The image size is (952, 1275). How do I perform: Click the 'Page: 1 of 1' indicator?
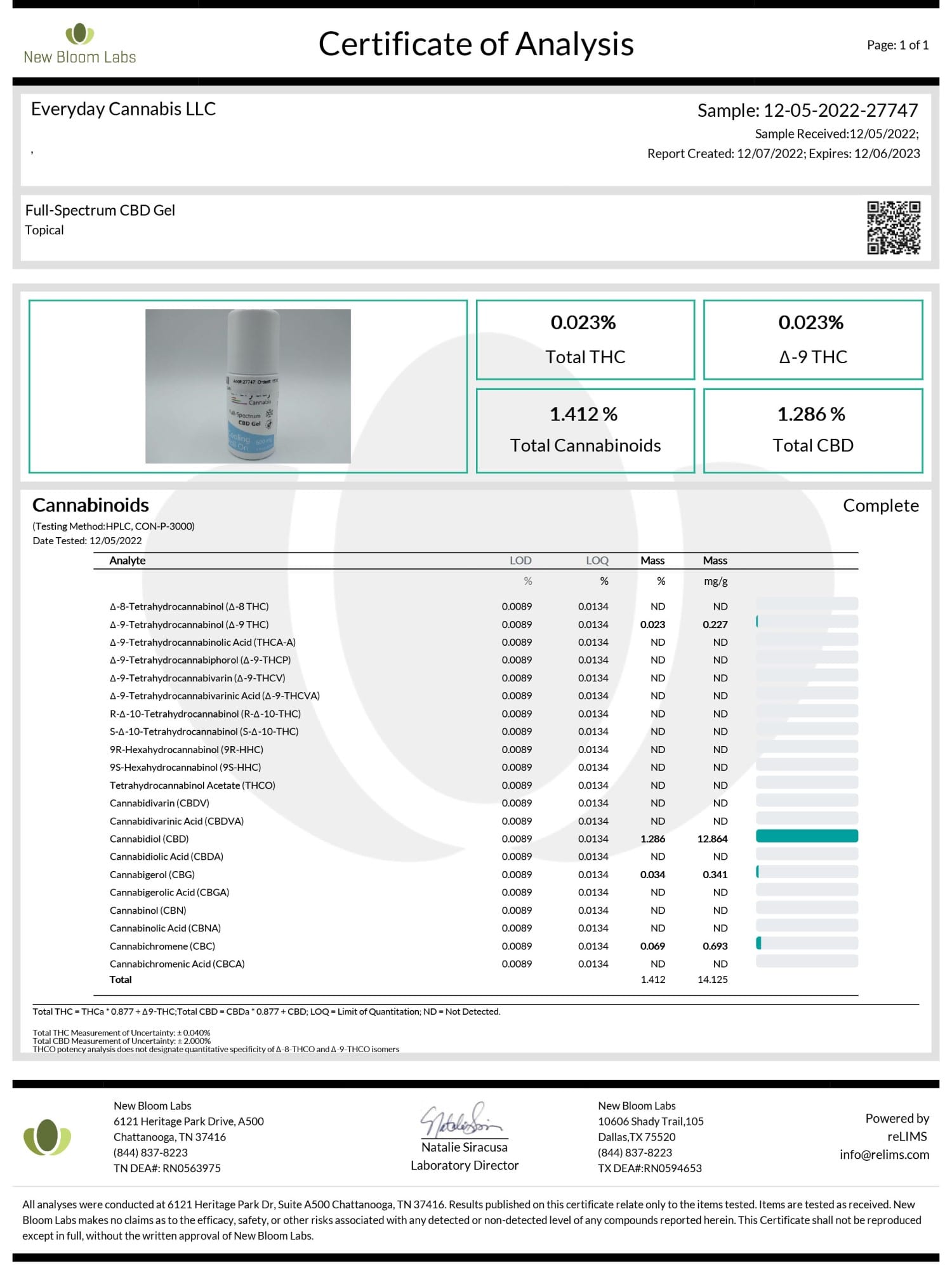898,45
